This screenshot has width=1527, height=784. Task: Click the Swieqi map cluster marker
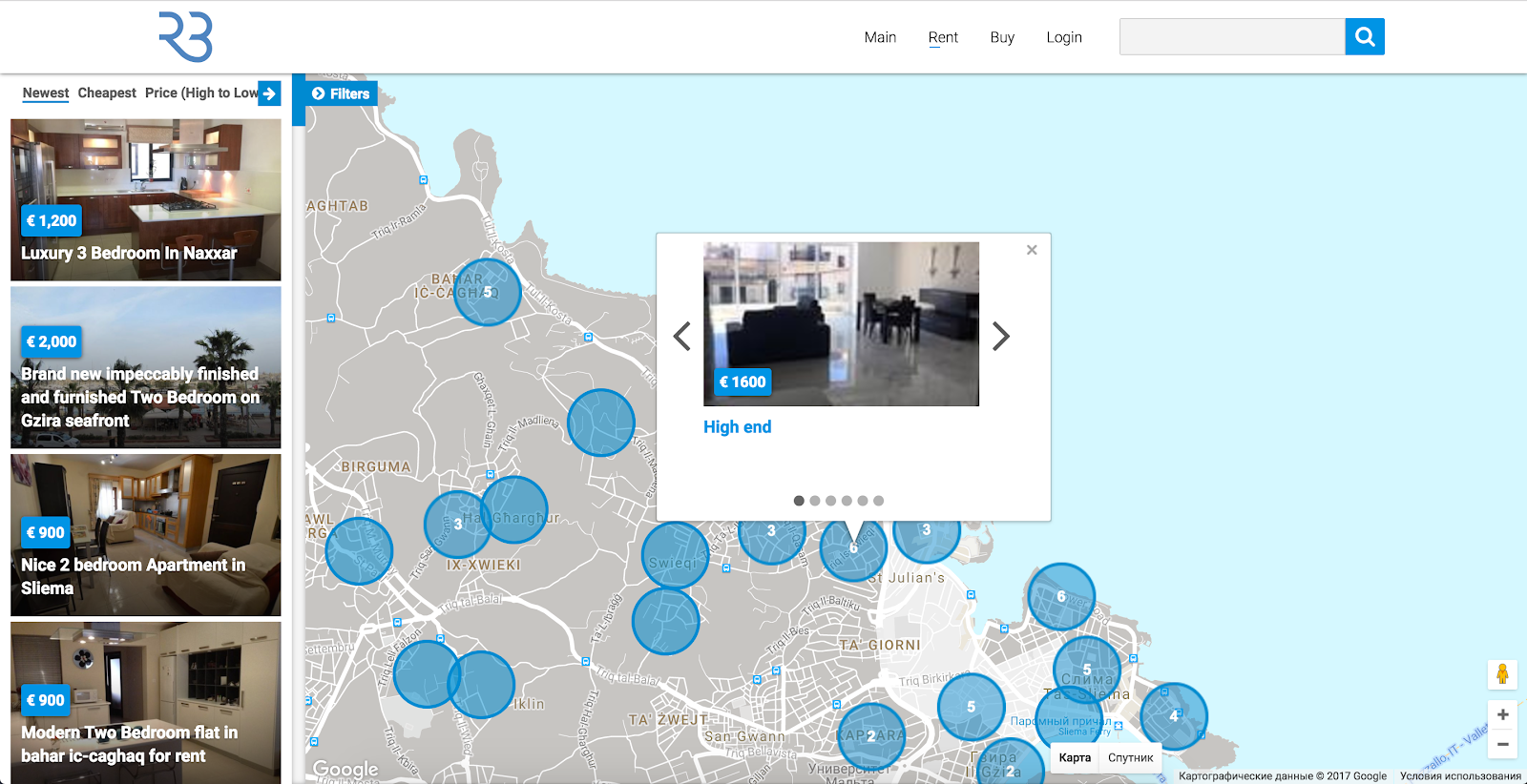(x=676, y=555)
